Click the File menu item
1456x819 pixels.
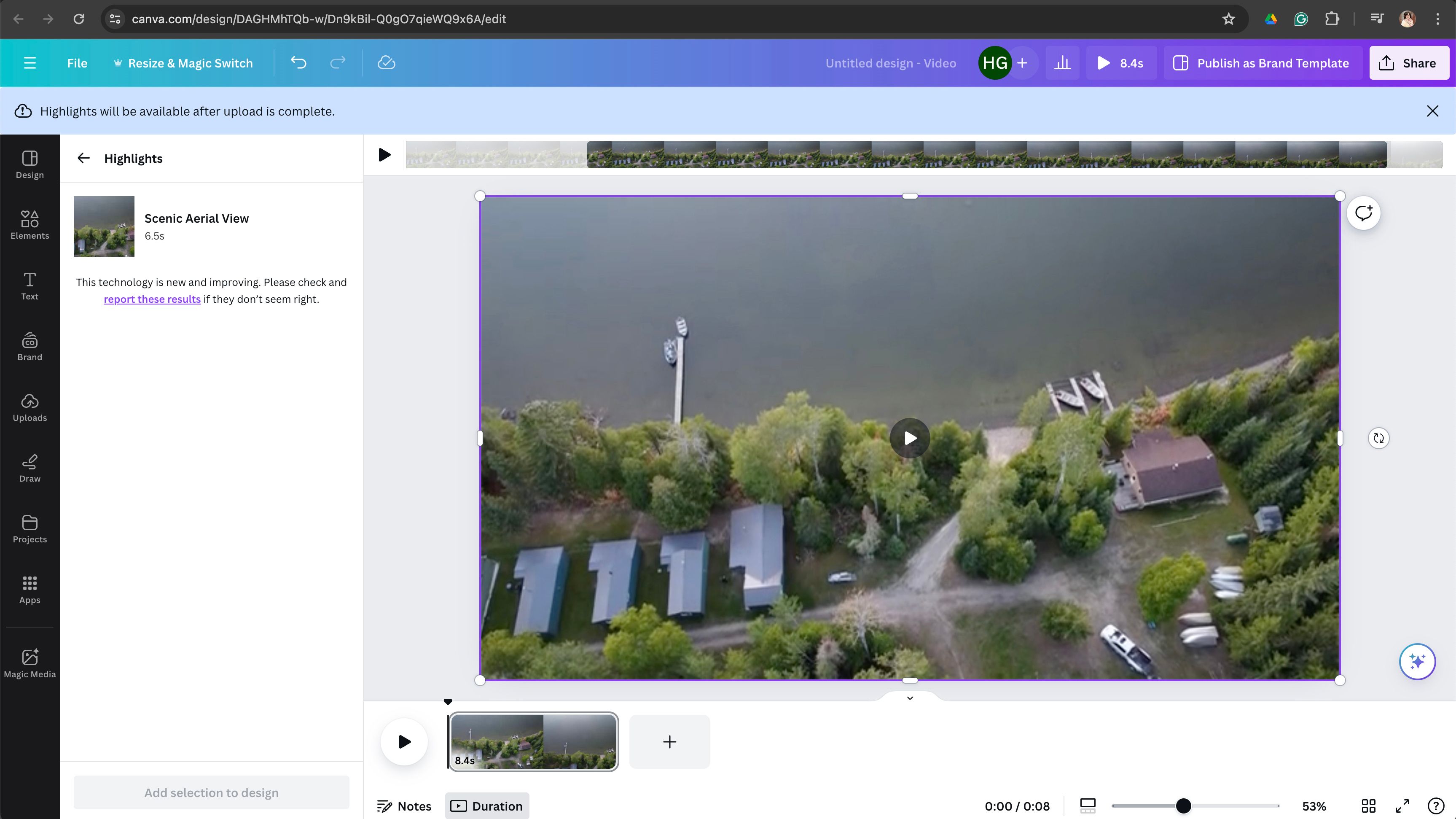(x=77, y=63)
